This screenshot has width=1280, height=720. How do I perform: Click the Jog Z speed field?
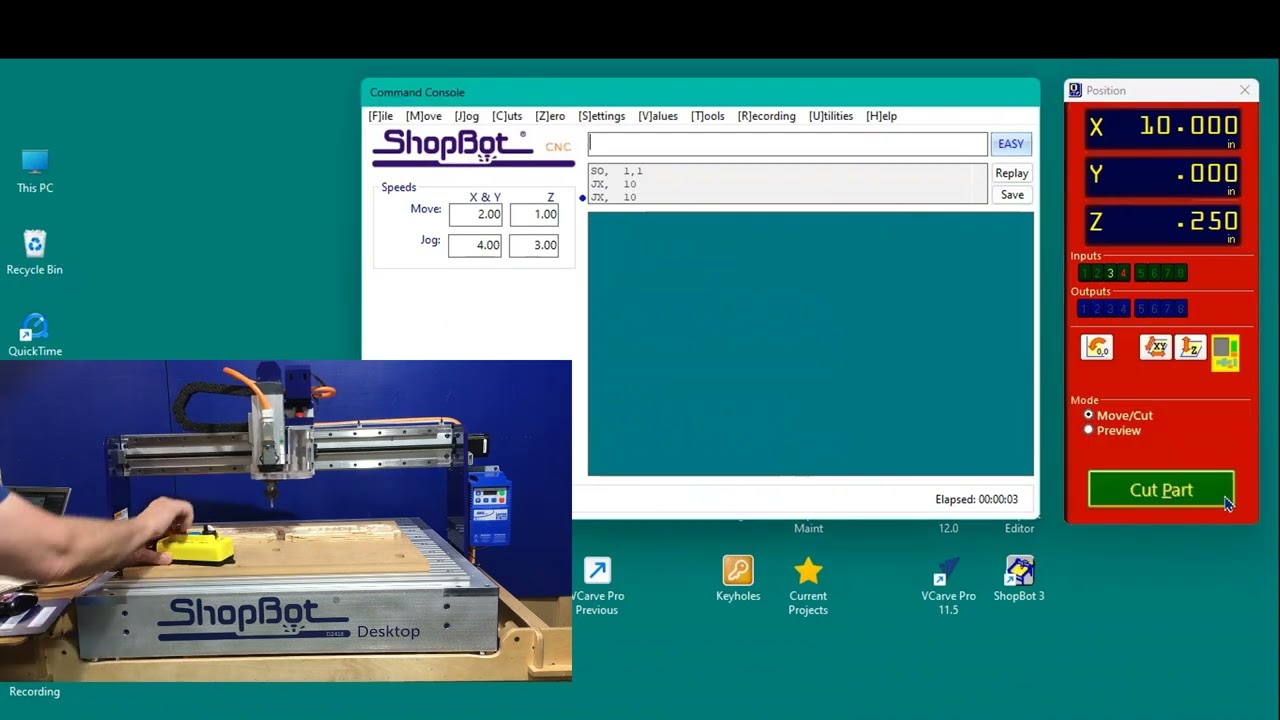[x=534, y=245]
